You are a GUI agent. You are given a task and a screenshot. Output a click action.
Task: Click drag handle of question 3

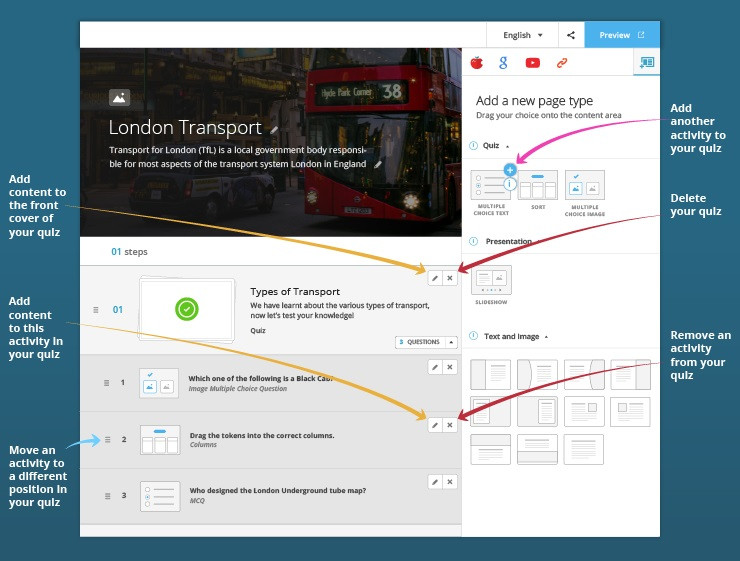pyautogui.click(x=108, y=496)
